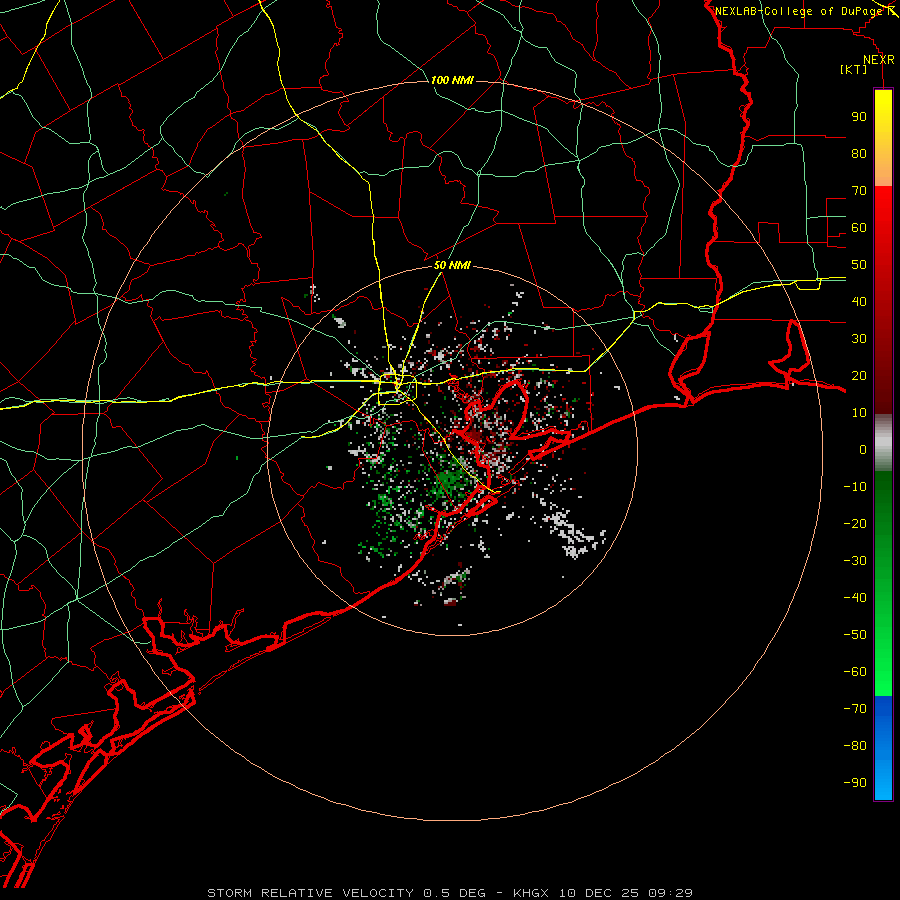Viewport: 900px width, 900px height.
Task: Click the -50 value on the velocity scale
Action: [855, 635]
